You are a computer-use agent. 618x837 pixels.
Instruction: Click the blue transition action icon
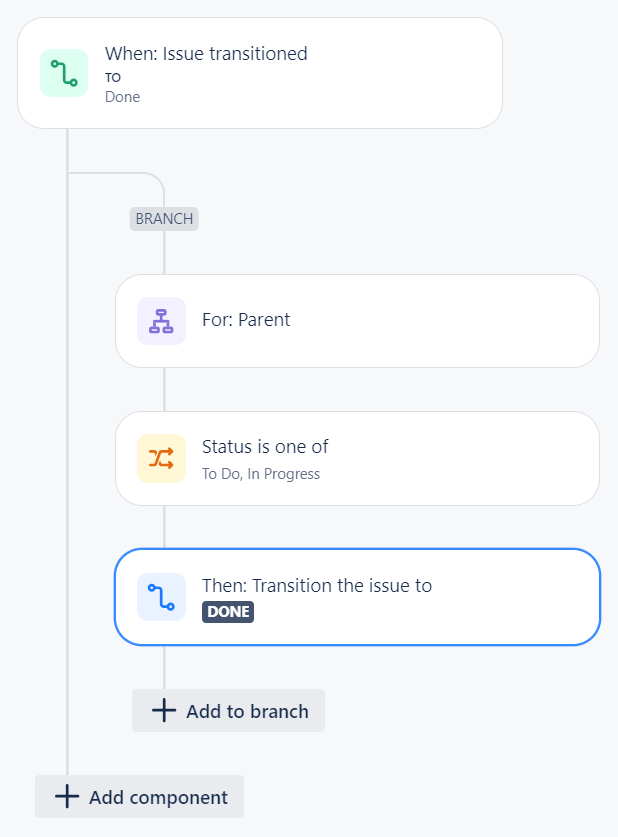(161, 596)
